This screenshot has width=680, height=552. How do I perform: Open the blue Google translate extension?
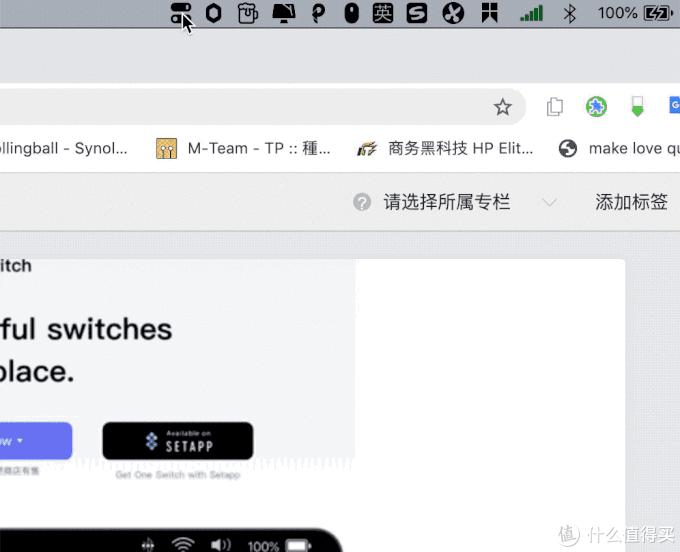(x=675, y=105)
